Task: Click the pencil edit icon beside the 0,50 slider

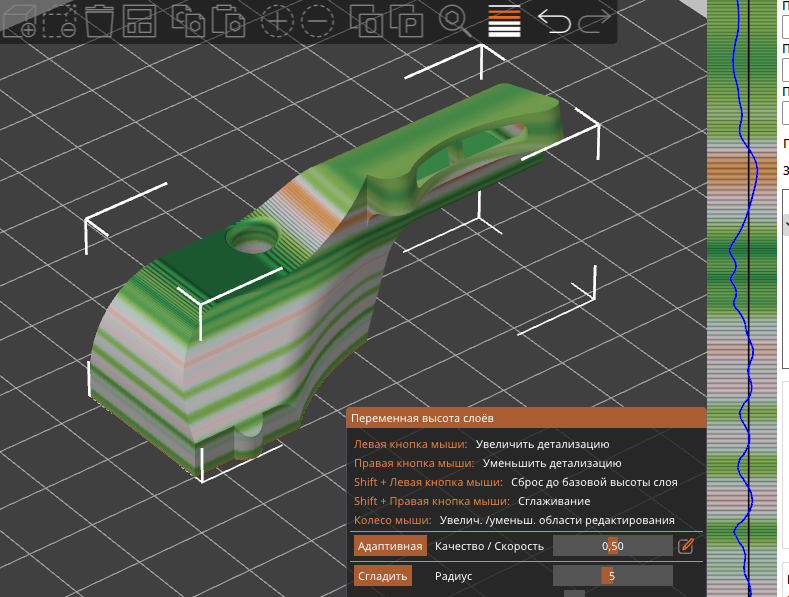Action: [x=686, y=546]
